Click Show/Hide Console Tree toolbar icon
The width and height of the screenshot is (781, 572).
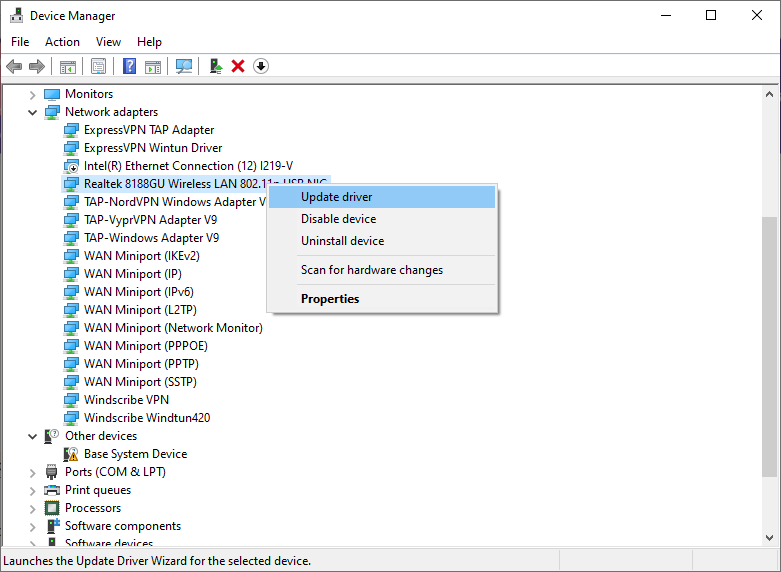click(x=68, y=66)
